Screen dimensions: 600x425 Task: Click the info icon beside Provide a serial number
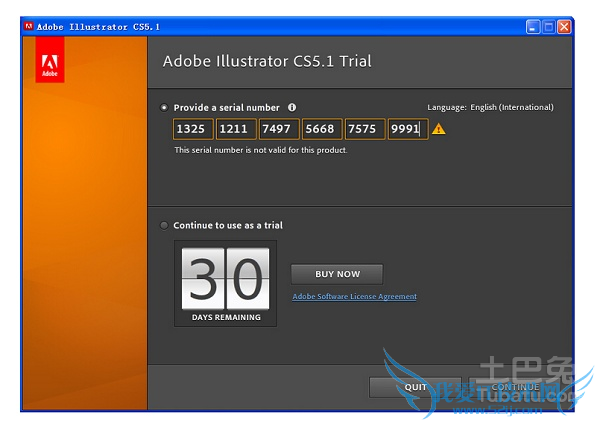point(292,107)
